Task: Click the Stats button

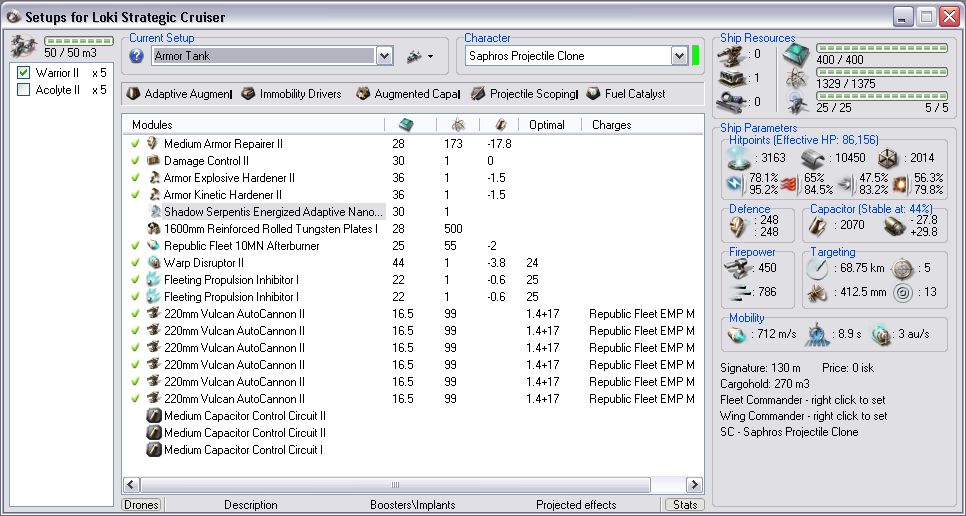Action: 684,505
